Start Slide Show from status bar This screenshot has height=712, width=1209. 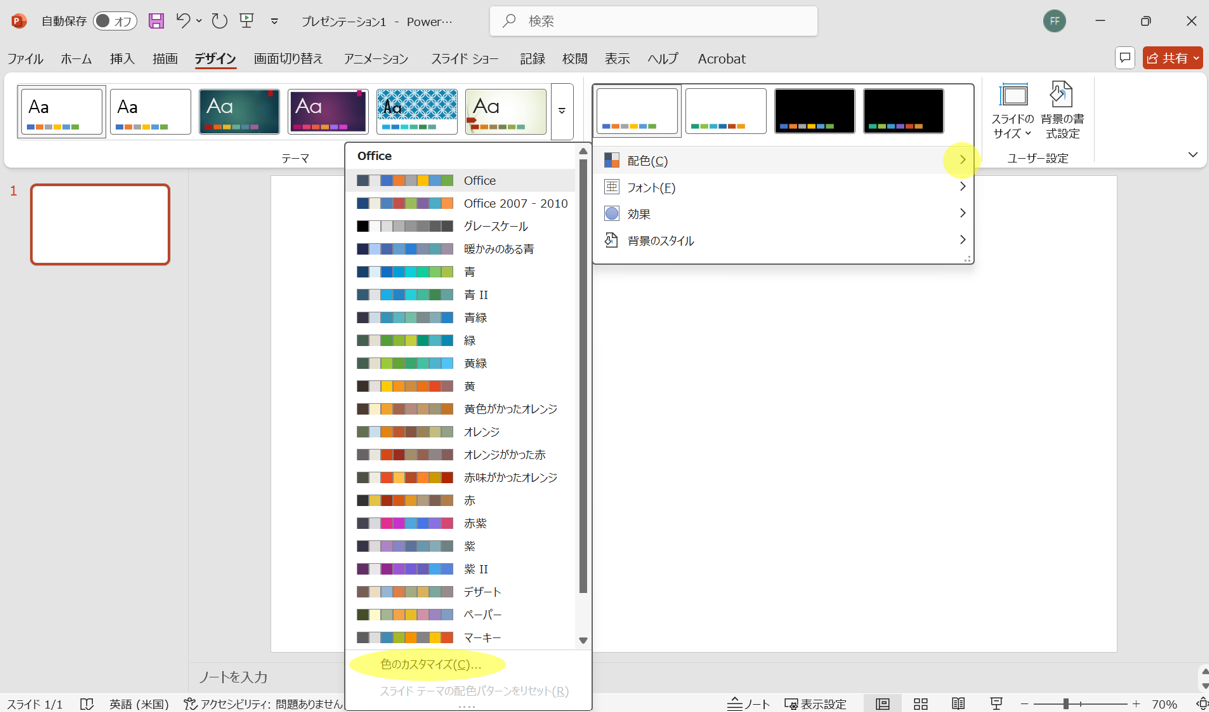(x=996, y=704)
